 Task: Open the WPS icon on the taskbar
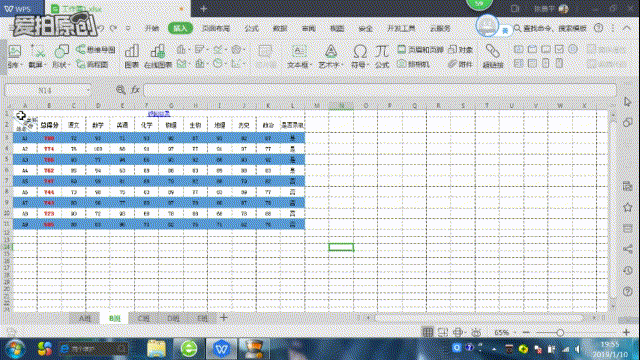point(221,349)
